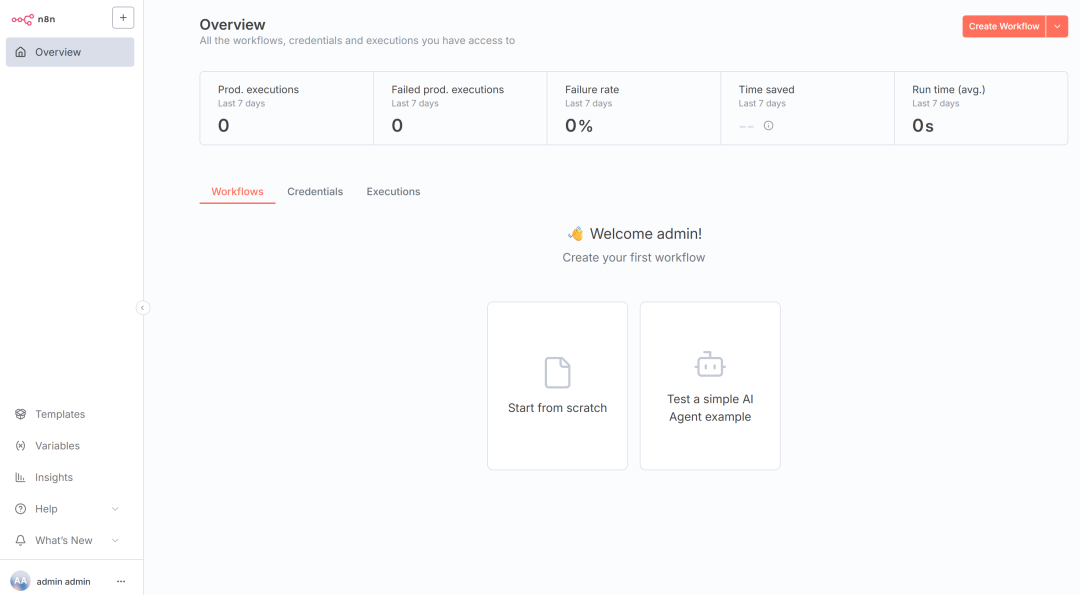Click Time saved label
The height and width of the screenshot is (595, 1080).
[767, 90]
